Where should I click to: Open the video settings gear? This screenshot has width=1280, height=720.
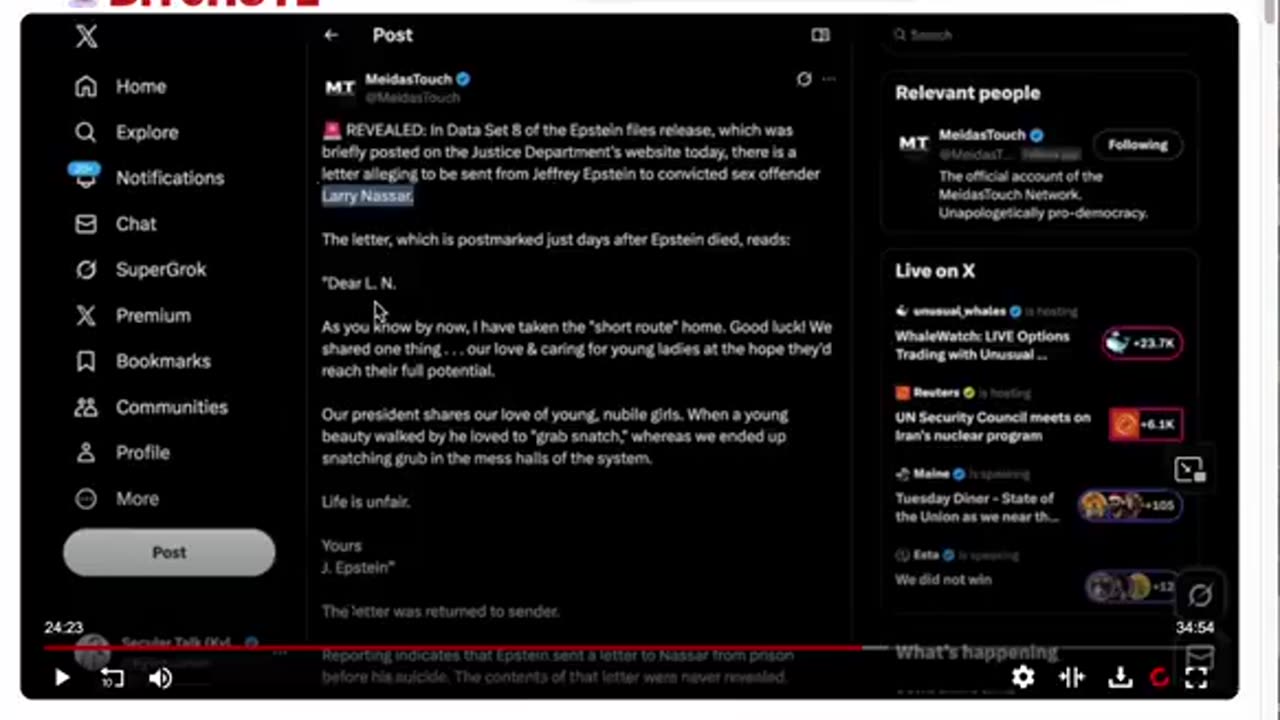[1022, 678]
